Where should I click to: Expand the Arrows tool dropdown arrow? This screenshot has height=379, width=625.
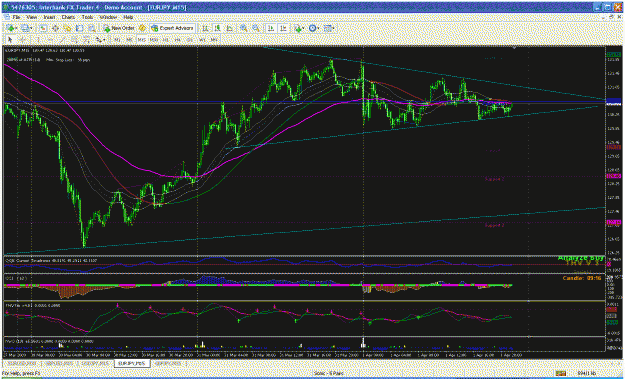(104, 39)
